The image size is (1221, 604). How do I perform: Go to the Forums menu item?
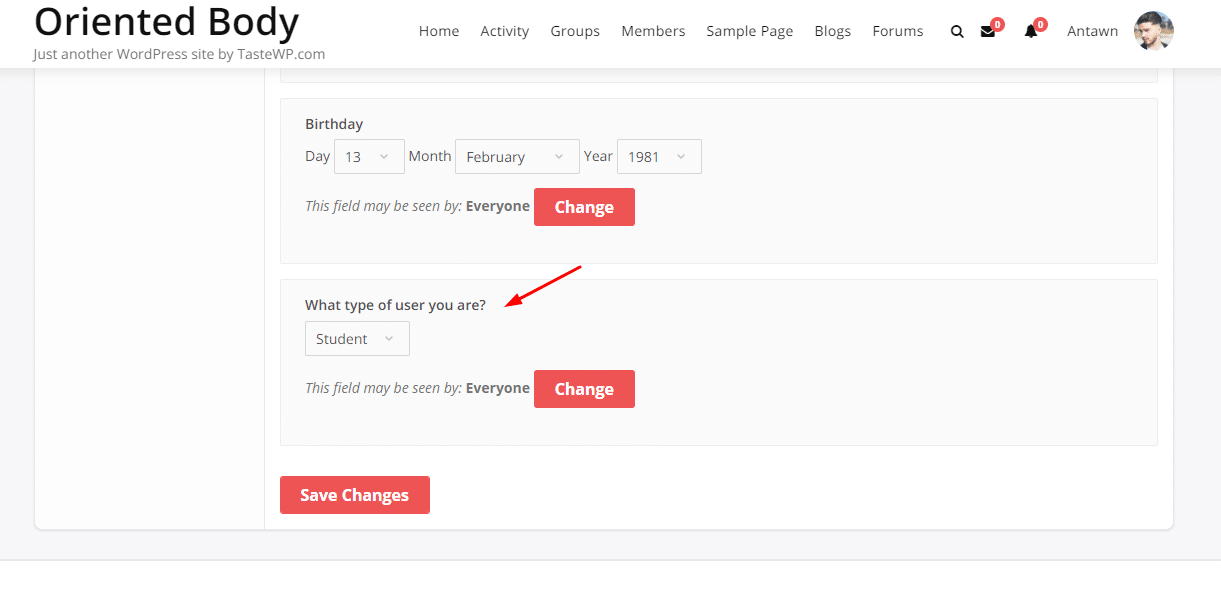point(897,31)
